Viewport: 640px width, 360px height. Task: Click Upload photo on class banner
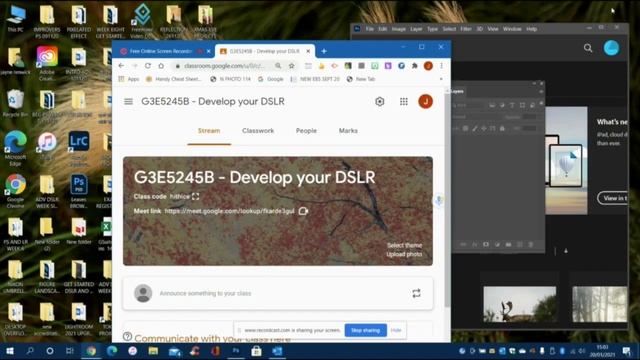coord(404,254)
